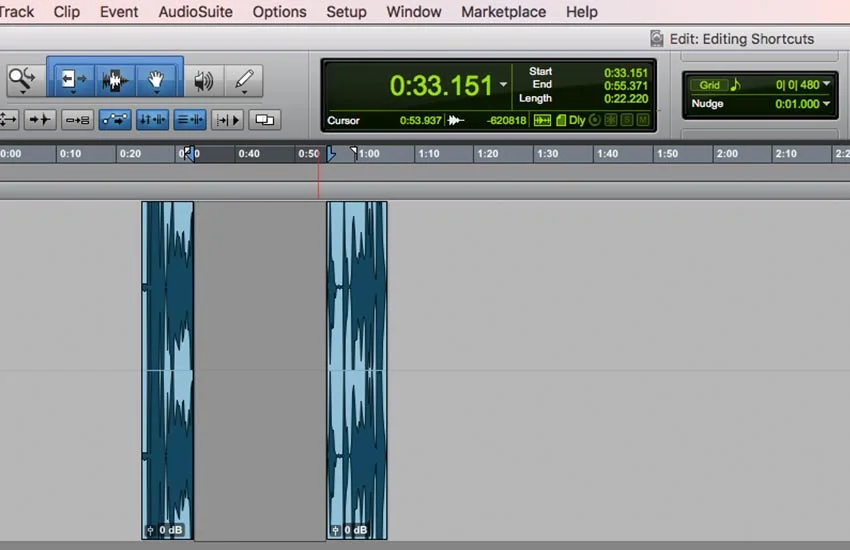This screenshot has width=850, height=550.
Task: Click the timeline data online status icon
Action: [542, 120]
